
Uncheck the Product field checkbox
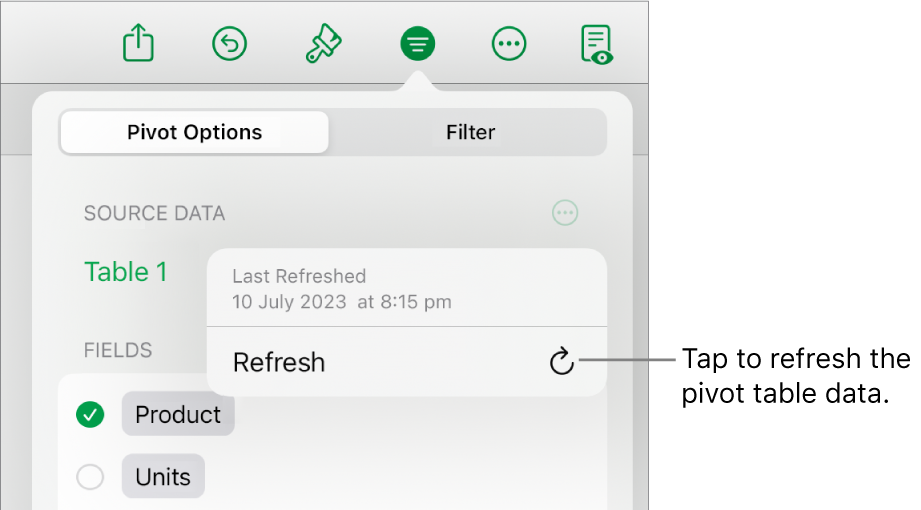tap(91, 415)
